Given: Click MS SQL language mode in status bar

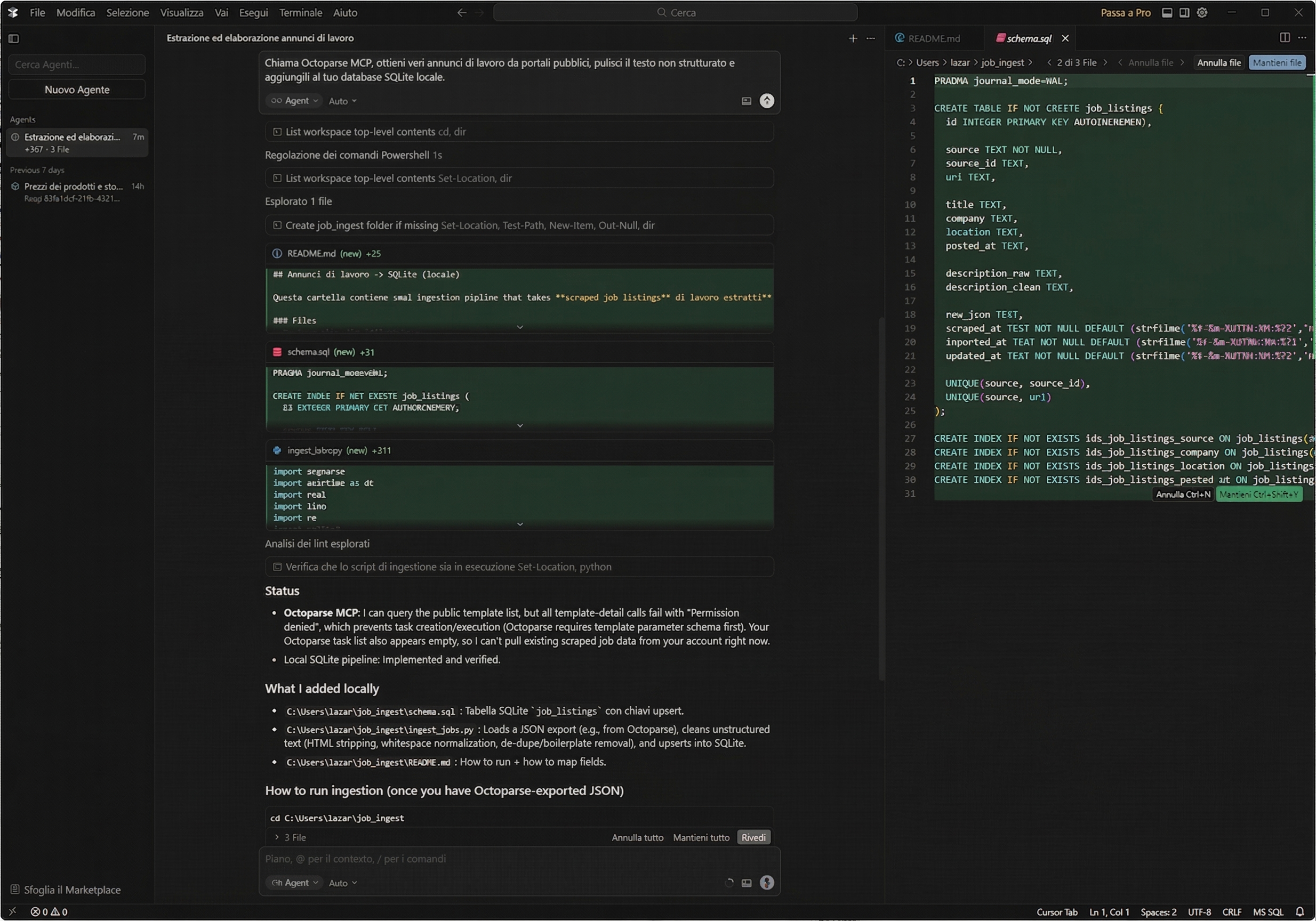Looking at the screenshot, I should click(x=1268, y=911).
